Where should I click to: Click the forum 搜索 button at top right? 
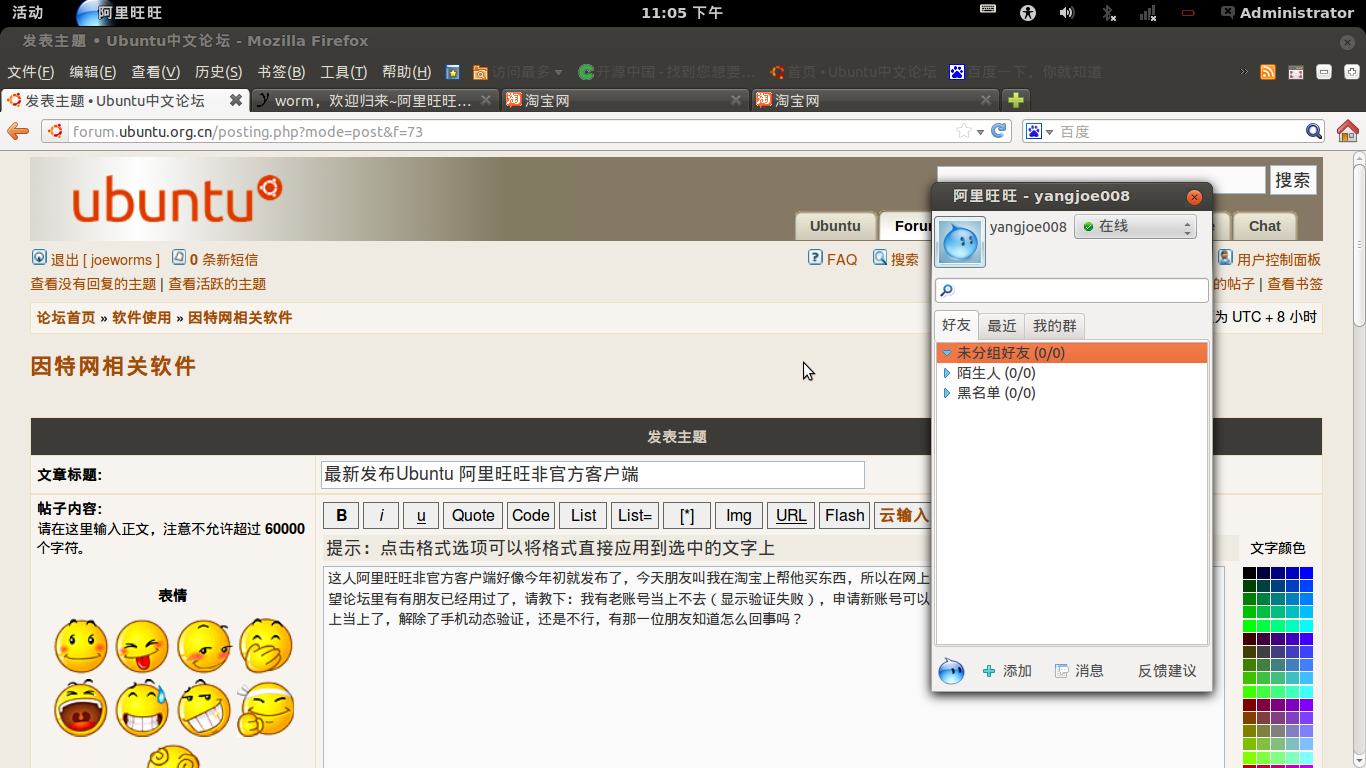(x=1293, y=180)
